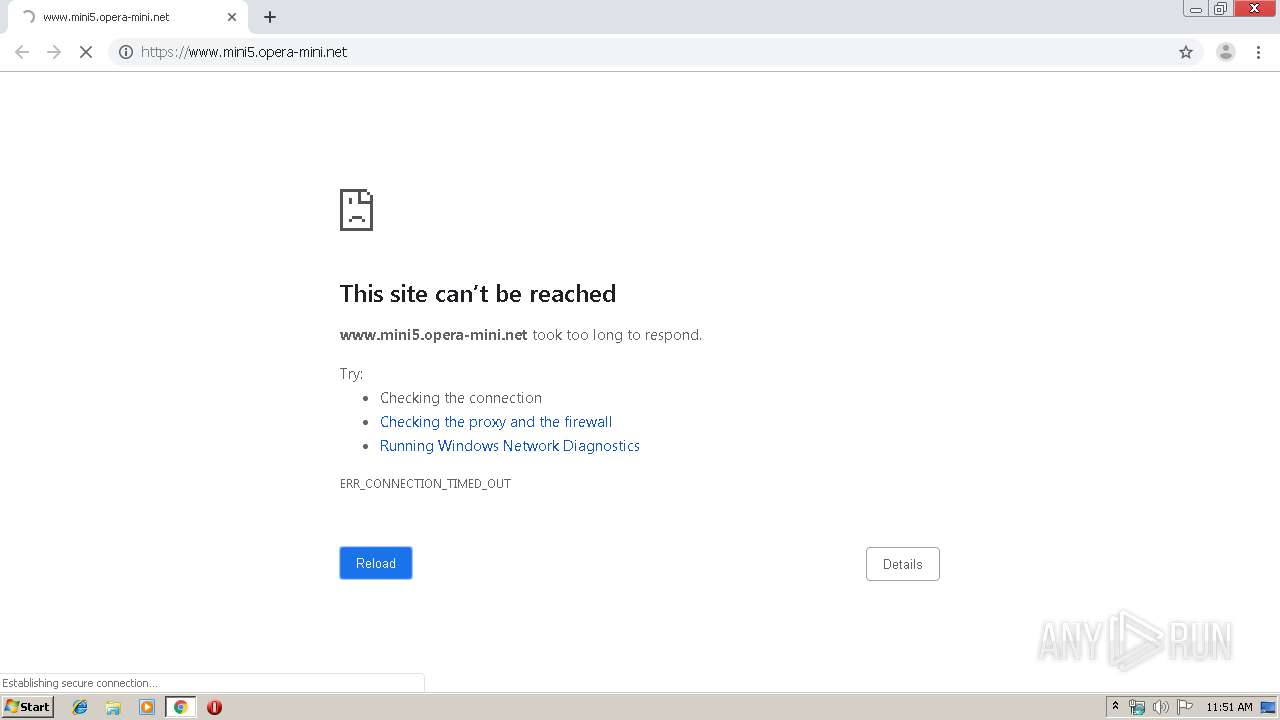Open the user profile avatar icon

(1226, 52)
